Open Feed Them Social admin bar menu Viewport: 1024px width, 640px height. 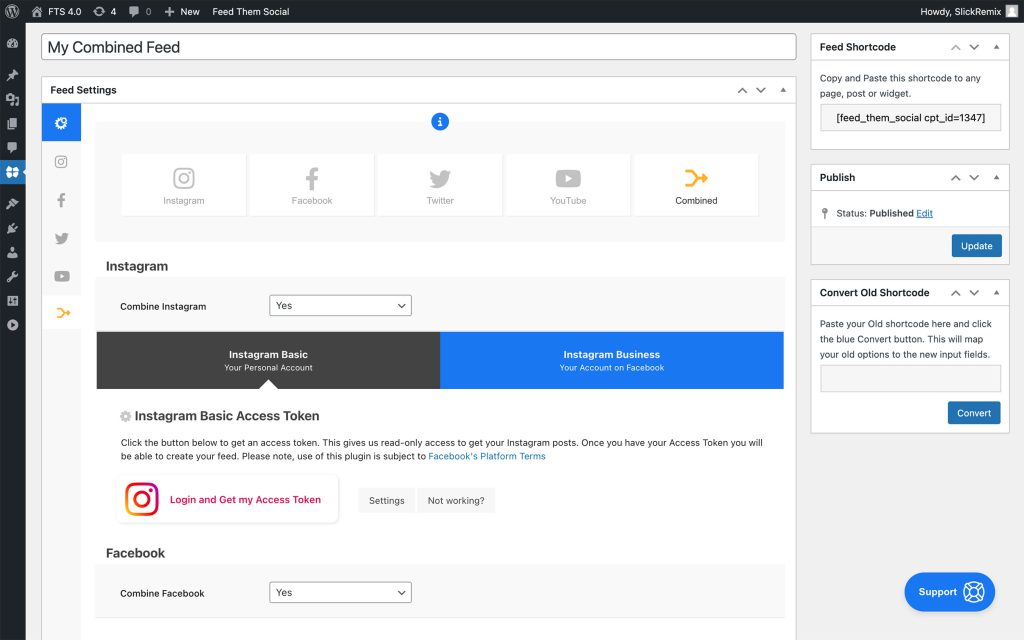pyautogui.click(x=251, y=11)
